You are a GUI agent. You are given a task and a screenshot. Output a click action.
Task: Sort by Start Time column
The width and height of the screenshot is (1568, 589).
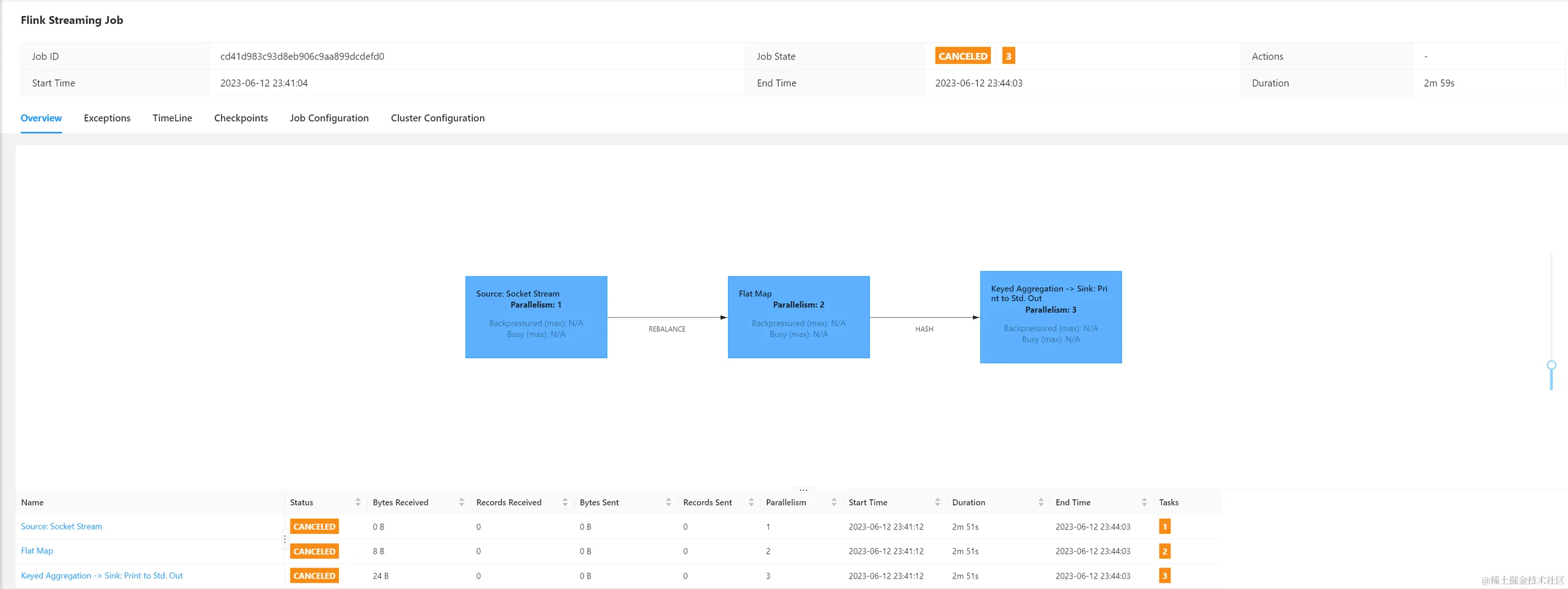pos(937,502)
